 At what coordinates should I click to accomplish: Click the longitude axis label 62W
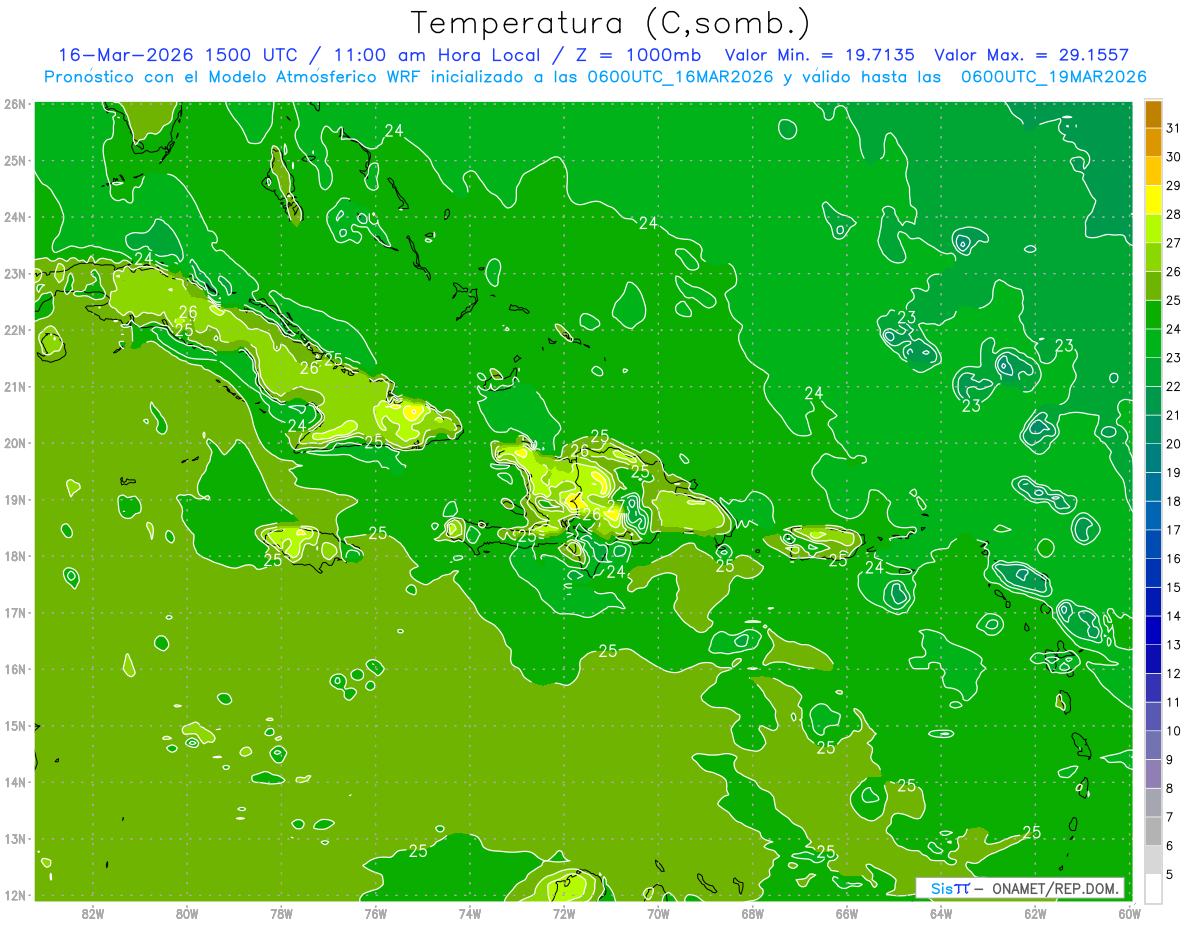pyautogui.click(x=1035, y=913)
